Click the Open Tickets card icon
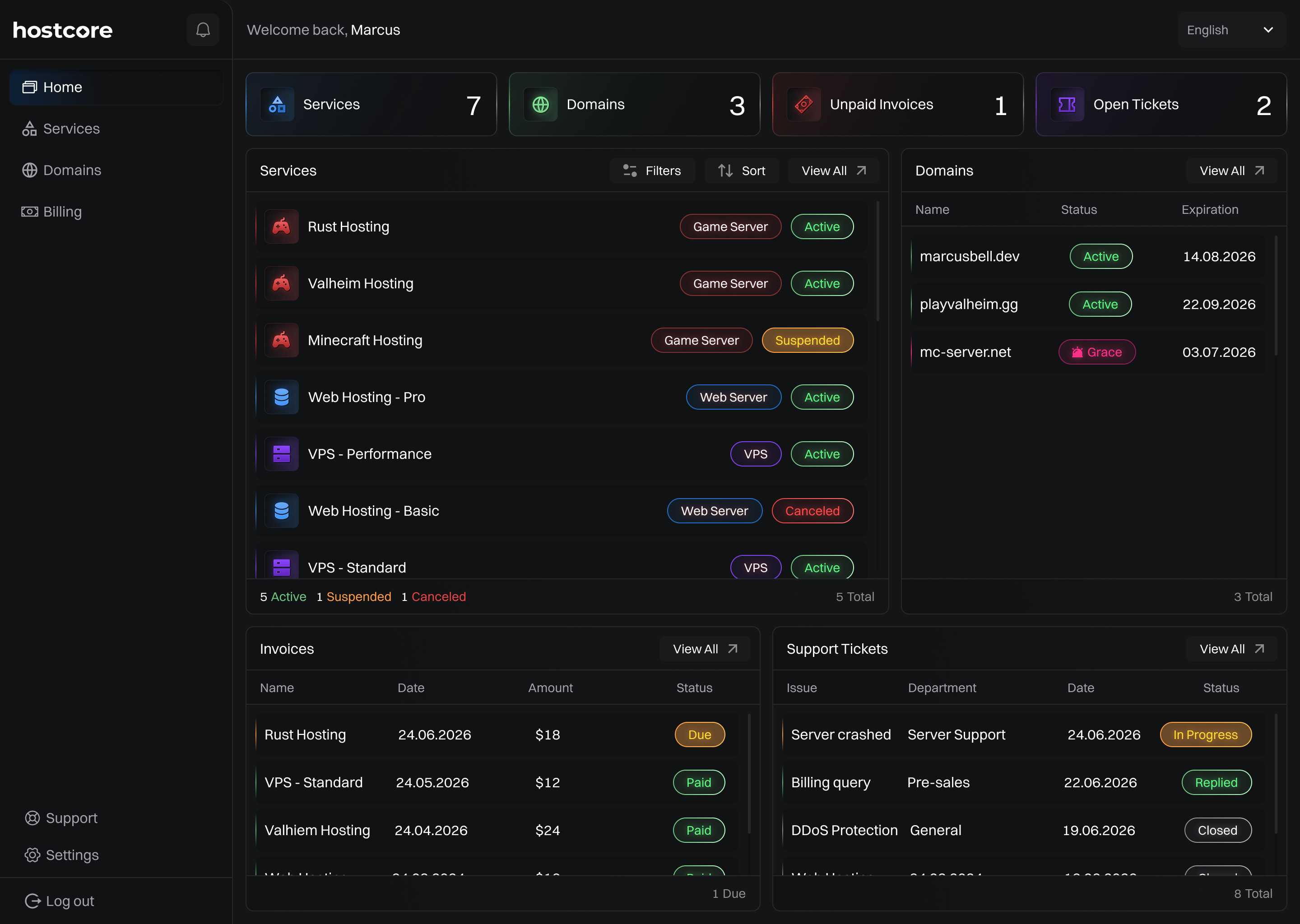The width and height of the screenshot is (1300, 924). [1067, 104]
